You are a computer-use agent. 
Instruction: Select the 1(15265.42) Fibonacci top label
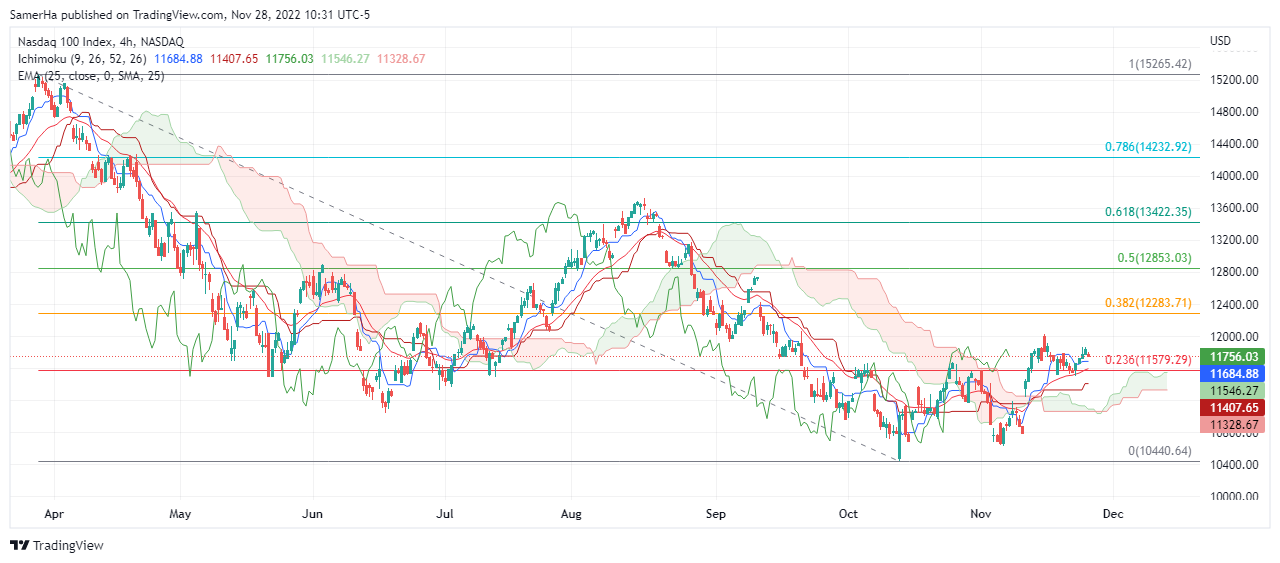[1159, 64]
